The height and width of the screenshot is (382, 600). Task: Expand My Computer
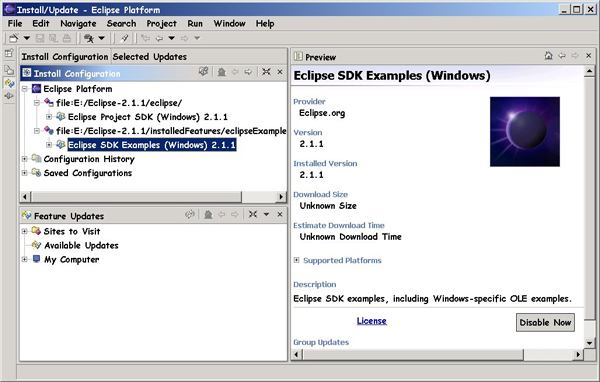point(24,259)
